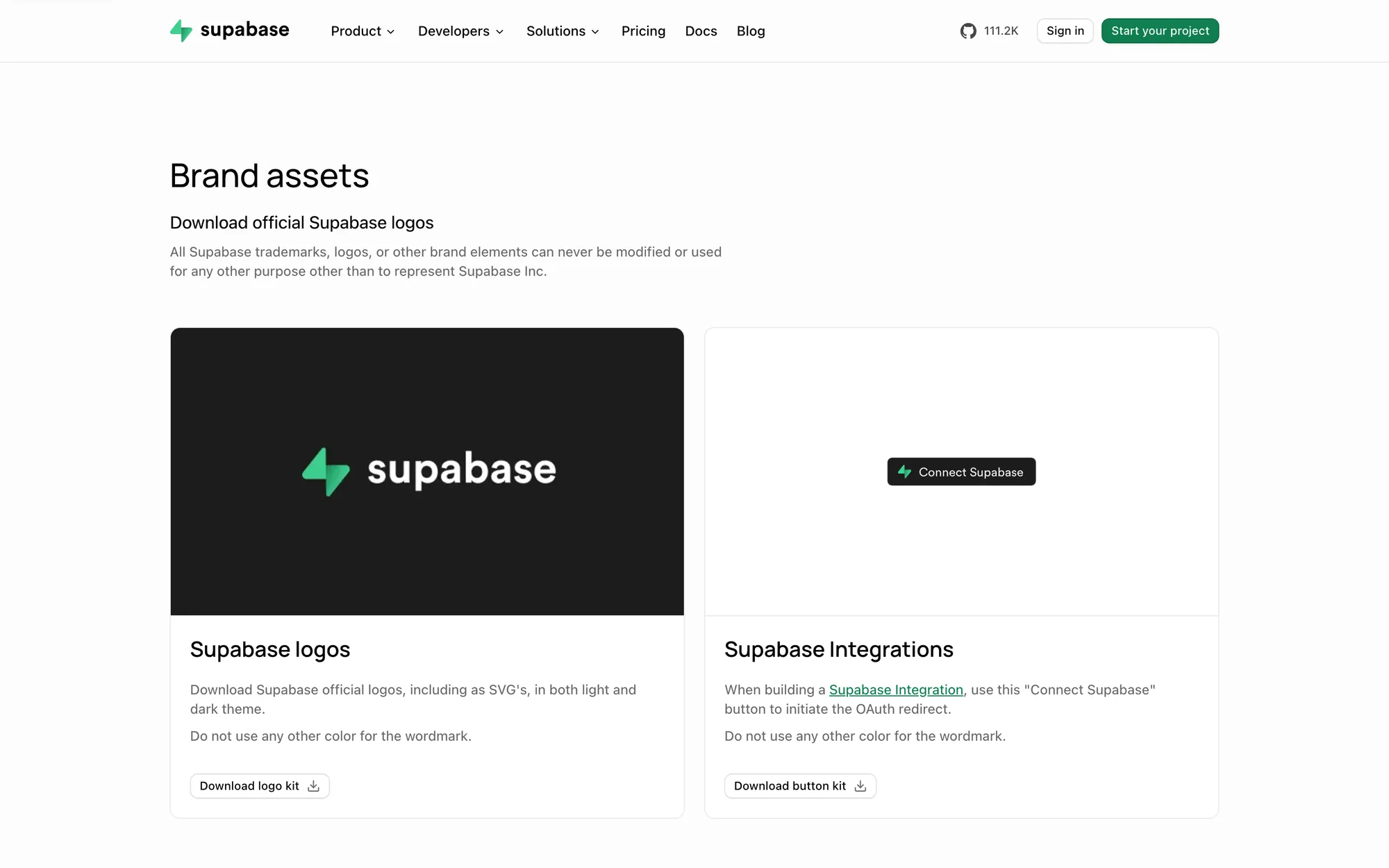The image size is (1389, 868).
Task: Click the white supabase wordmark in preview
Action: [x=462, y=471]
